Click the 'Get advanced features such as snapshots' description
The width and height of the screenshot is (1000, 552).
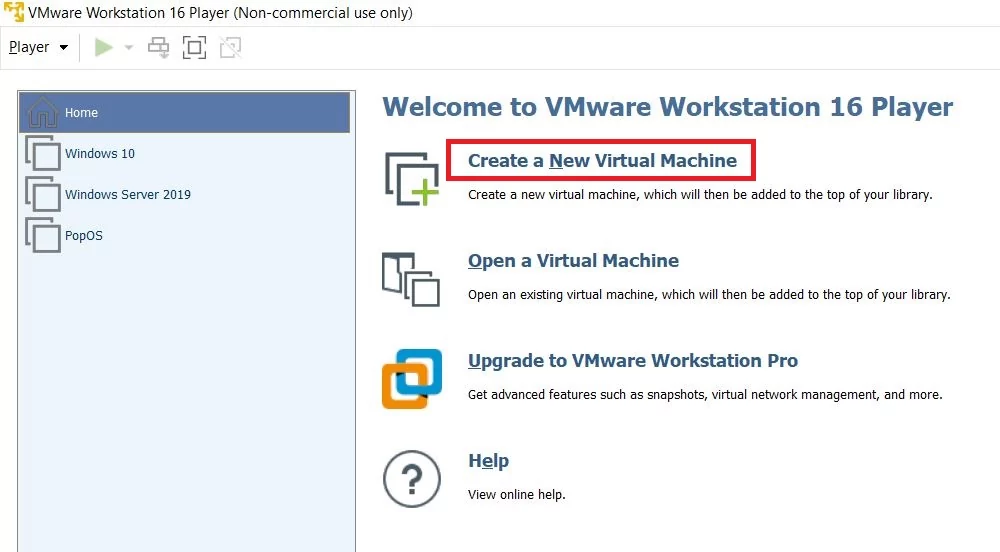coord(705,395)
